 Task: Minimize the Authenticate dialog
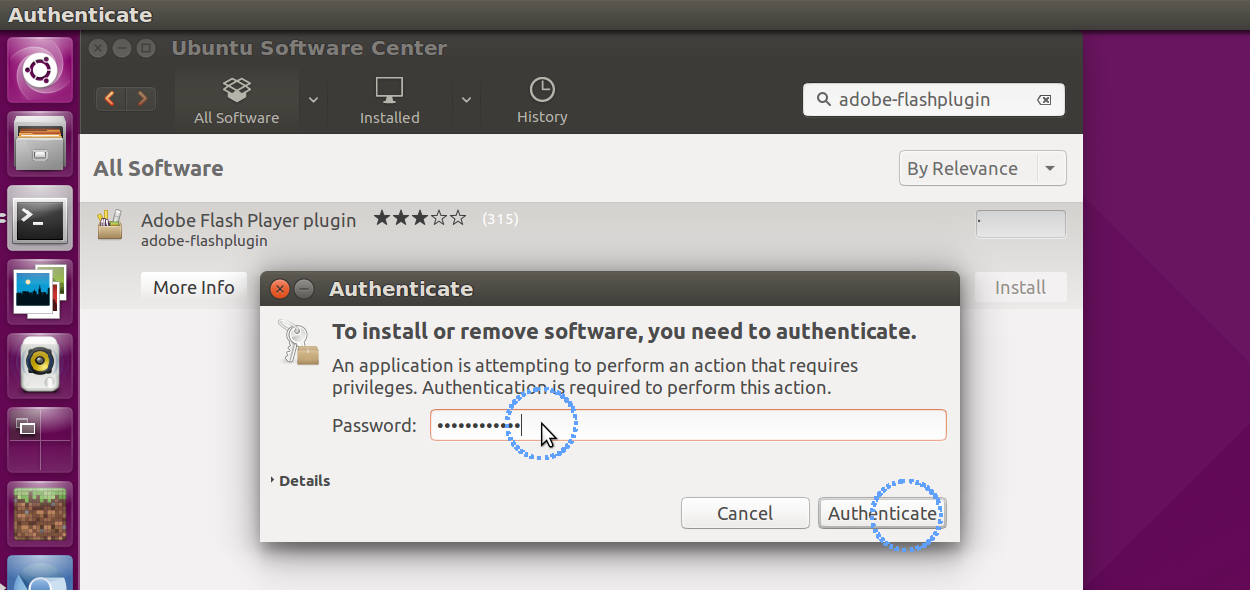tap(305, 289)
